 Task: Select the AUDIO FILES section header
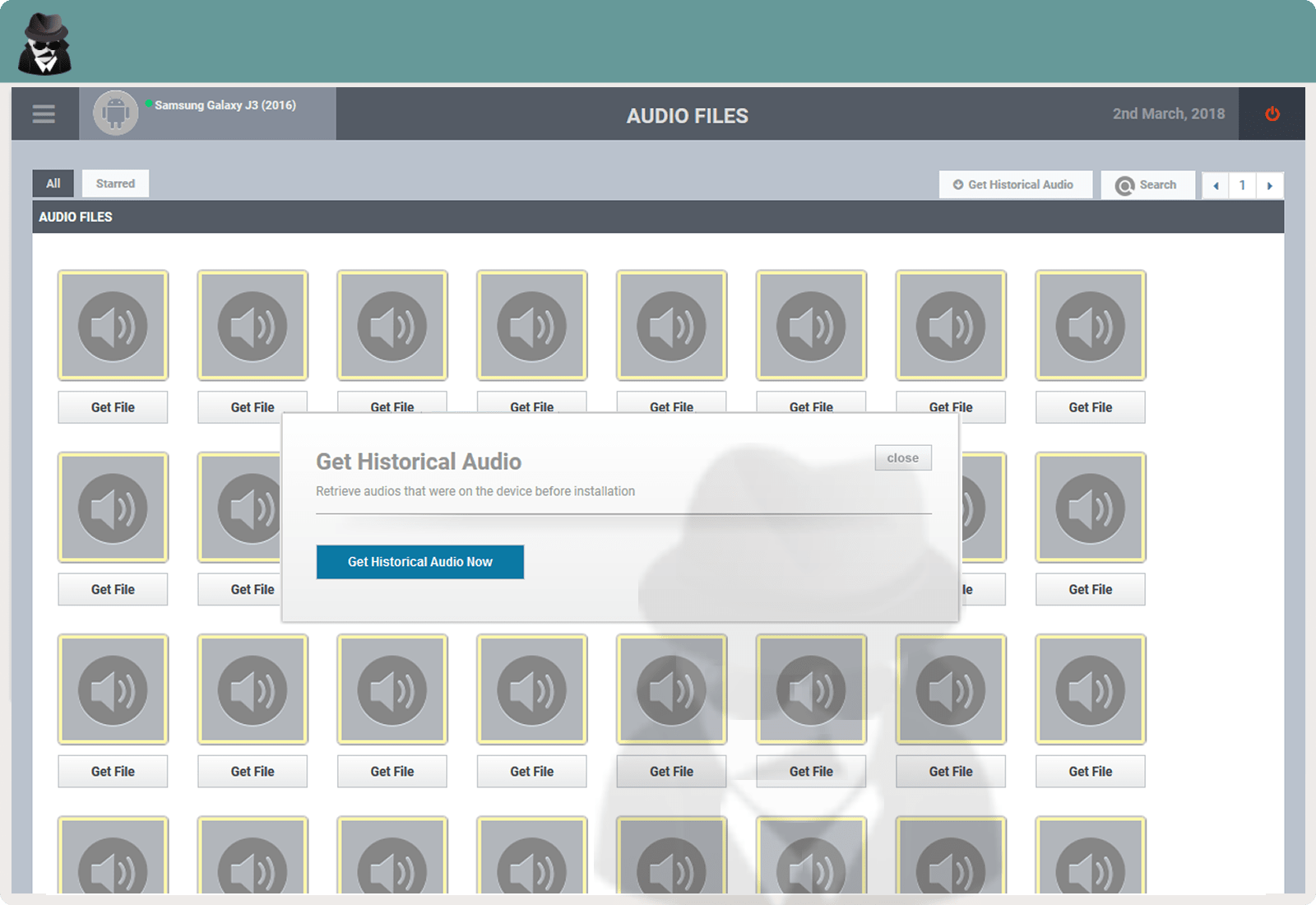pyautogui.click(x=76, y=216)
